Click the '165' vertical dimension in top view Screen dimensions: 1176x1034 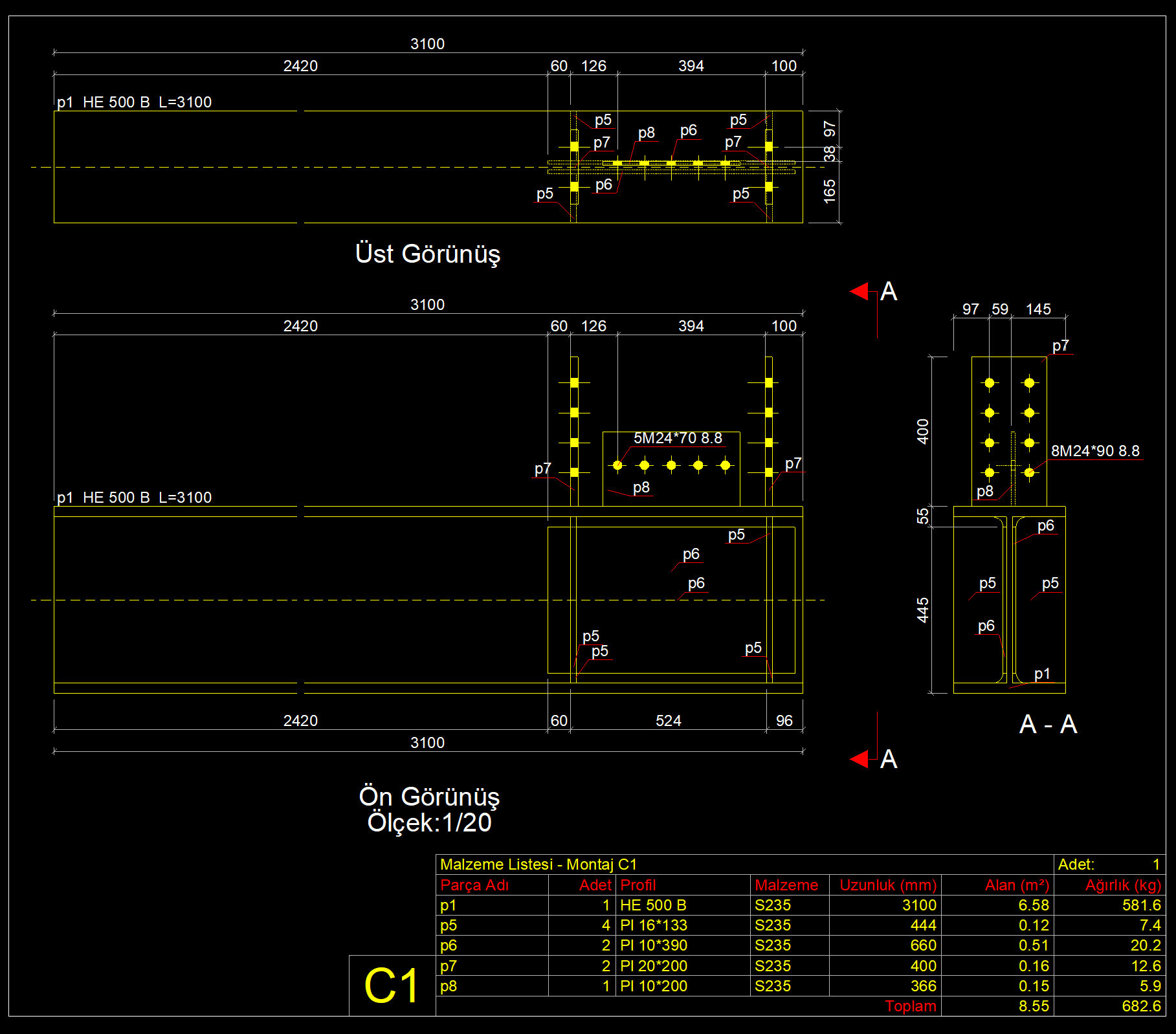(x=830, y=192)
